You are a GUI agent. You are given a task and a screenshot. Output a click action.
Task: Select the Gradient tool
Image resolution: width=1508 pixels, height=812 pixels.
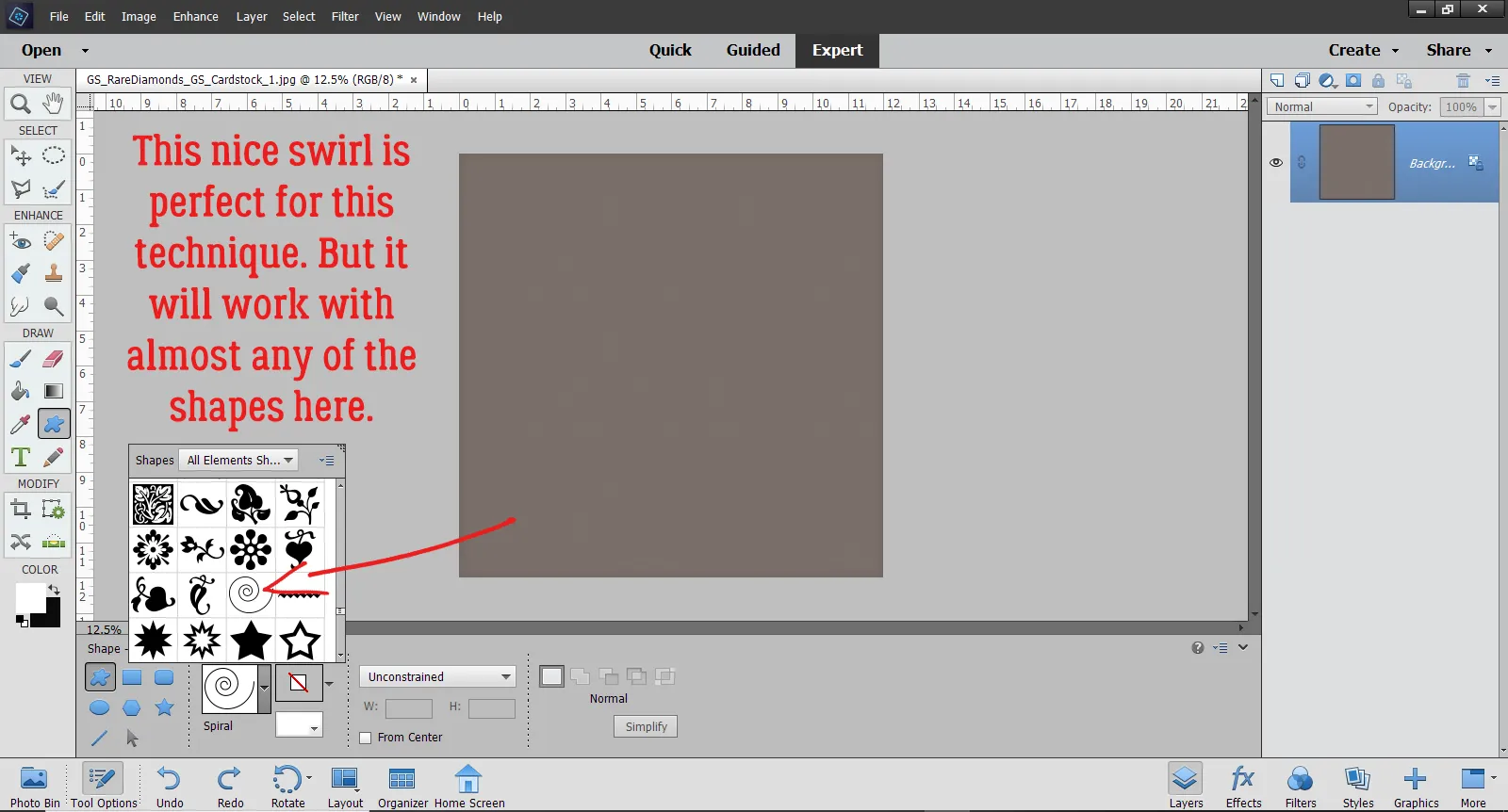coord(54,391)
